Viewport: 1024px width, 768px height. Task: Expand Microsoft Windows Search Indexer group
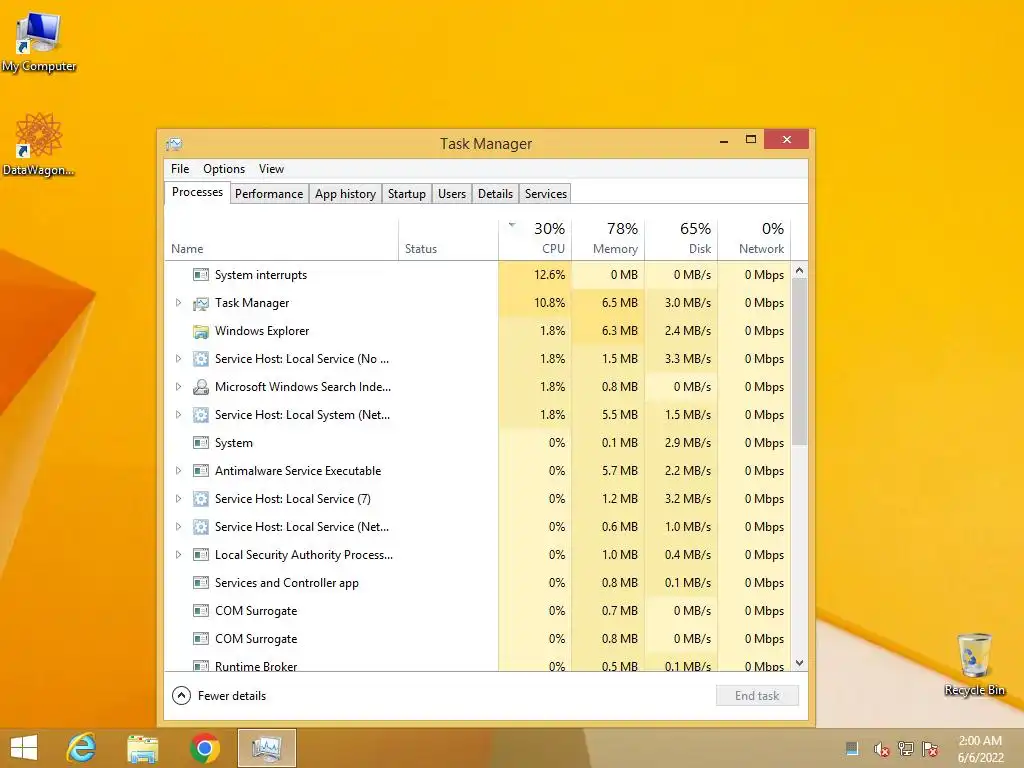[178, 387]
